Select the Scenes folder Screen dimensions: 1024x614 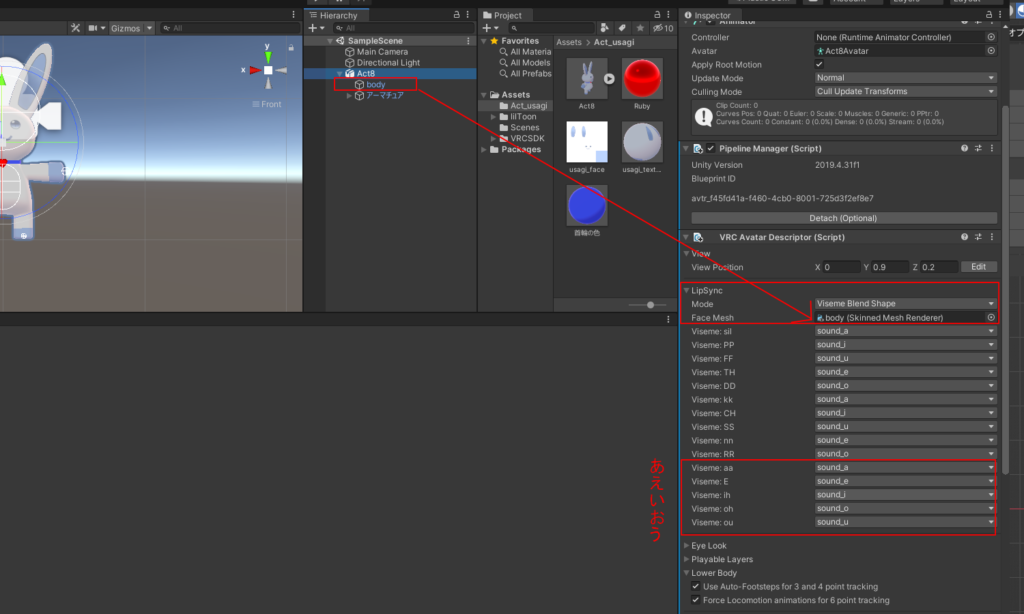524,127
